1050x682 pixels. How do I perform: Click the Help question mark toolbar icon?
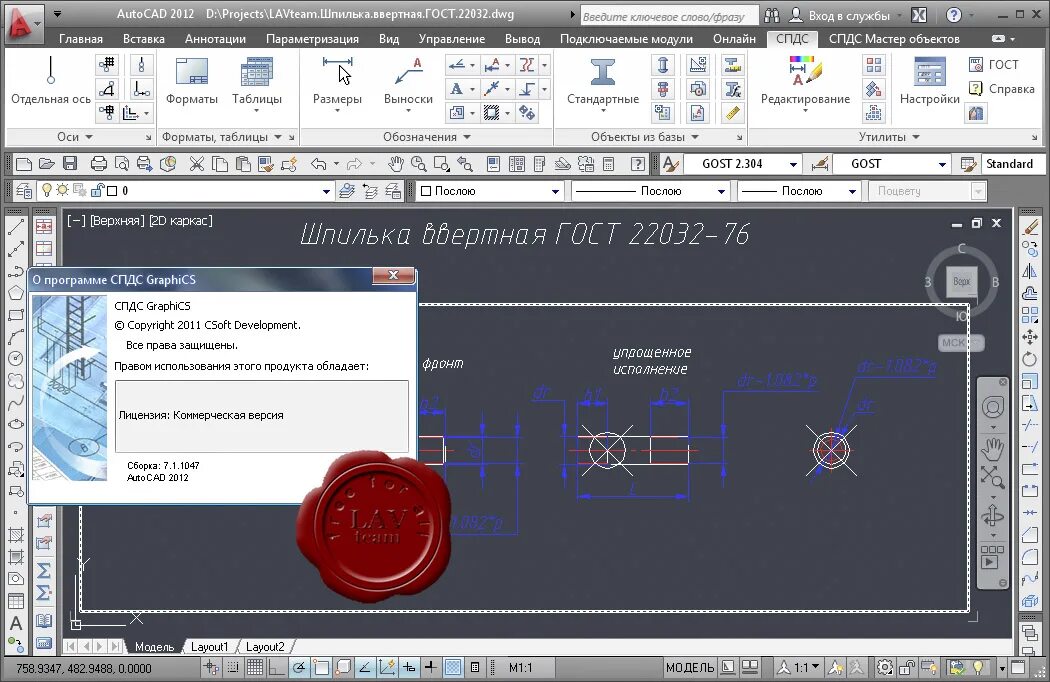pos(638,164)
